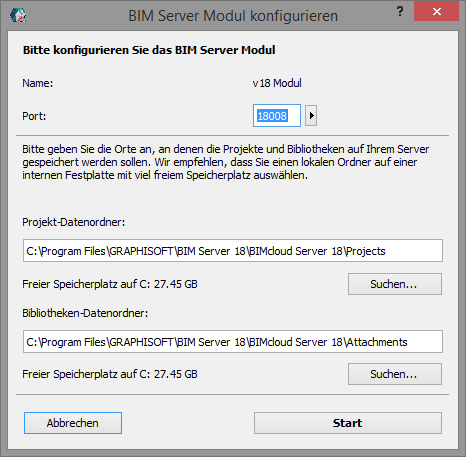The height and width of the screenshot is (457, 466).
Task: Select the v18 Modul name value
Action: (x=277, y=83)
